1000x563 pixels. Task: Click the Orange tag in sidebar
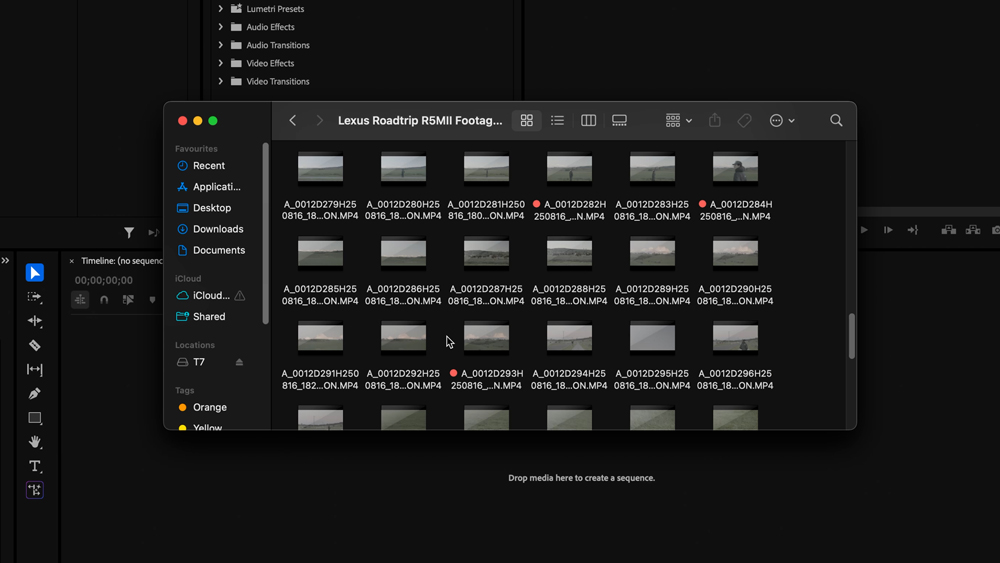click(x=202, y=407)
